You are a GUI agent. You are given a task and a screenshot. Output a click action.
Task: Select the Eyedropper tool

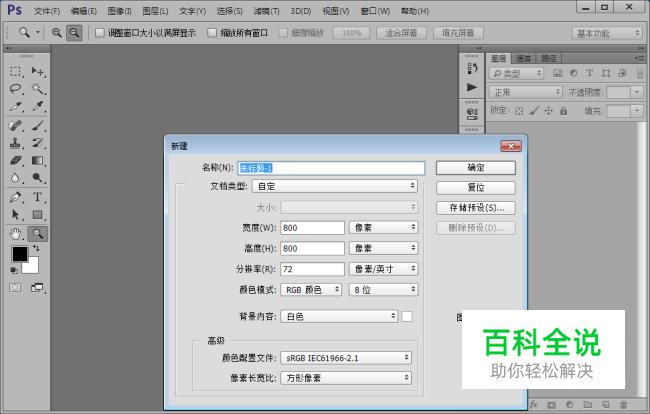click(x=38, y=107)
